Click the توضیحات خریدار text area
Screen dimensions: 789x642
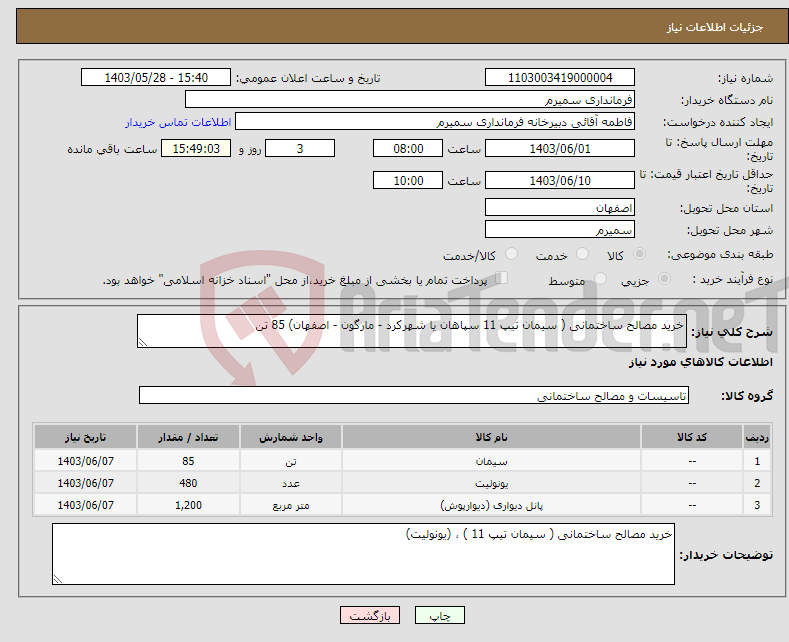pyautogui.click(x=363, y=554)
